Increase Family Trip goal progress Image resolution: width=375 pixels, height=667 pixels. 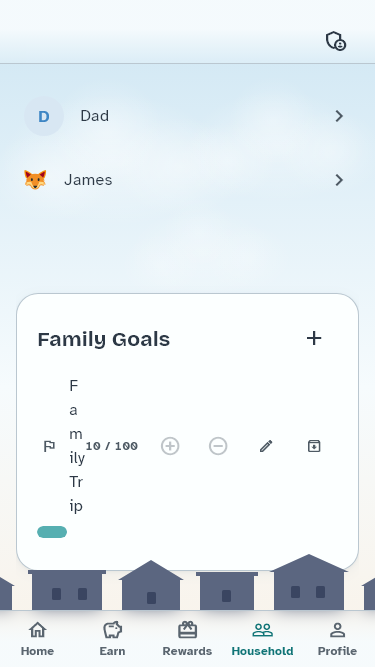(x=170, y=446)
